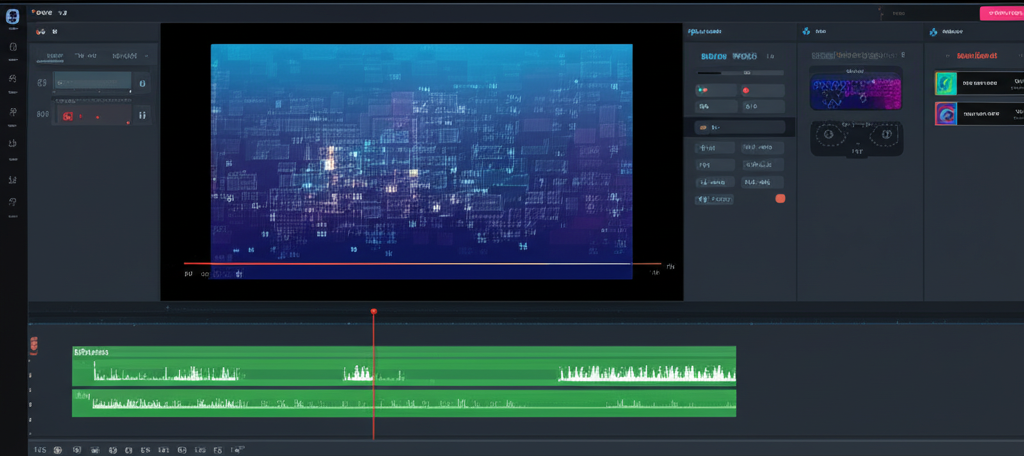Select the lower green audio clip
Image resolution: width=1024 pixels, height=456 pixels.
[x=404, y=404]
